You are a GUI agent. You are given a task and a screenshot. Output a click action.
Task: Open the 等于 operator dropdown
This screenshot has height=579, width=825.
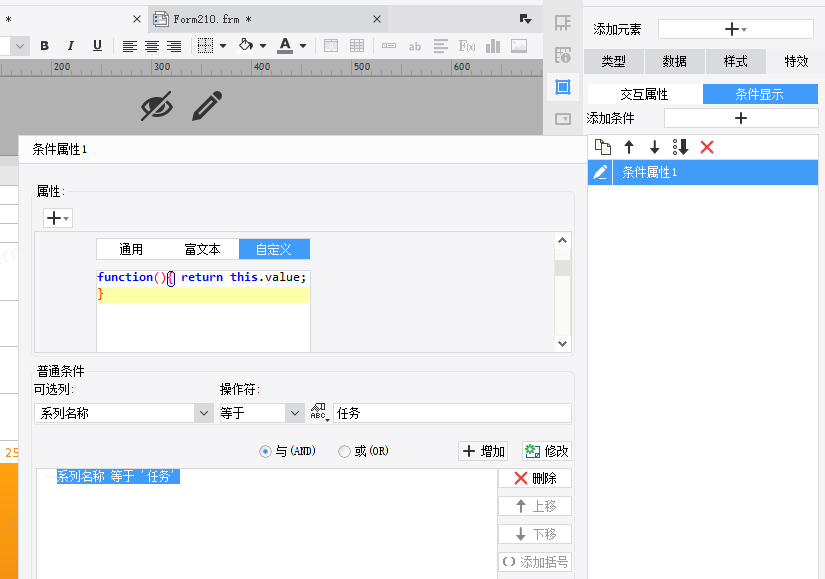294,413
